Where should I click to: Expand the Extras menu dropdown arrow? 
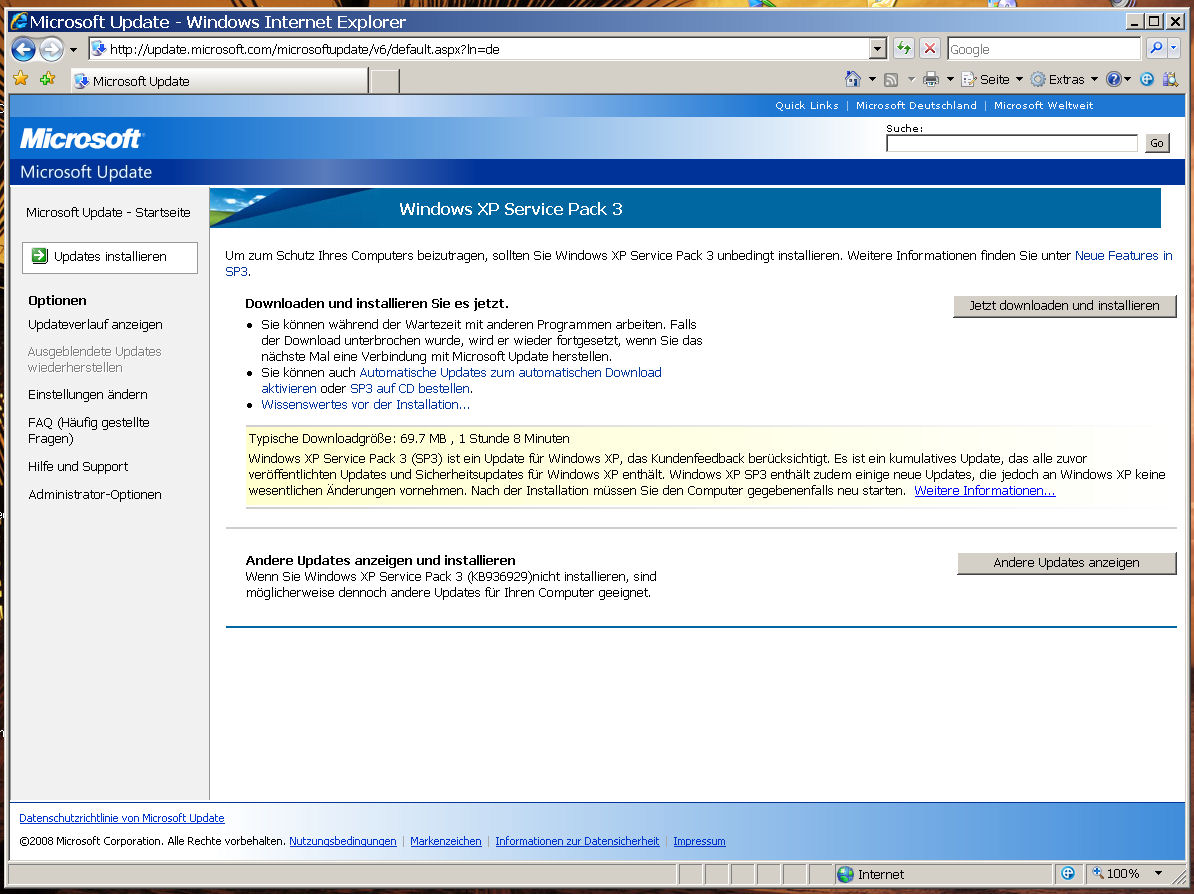pos(1093,79)
